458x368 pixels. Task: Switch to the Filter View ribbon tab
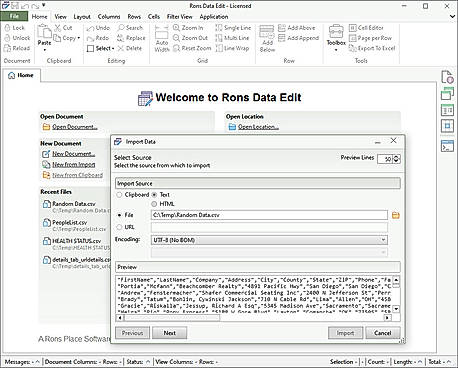coord(179,17)
